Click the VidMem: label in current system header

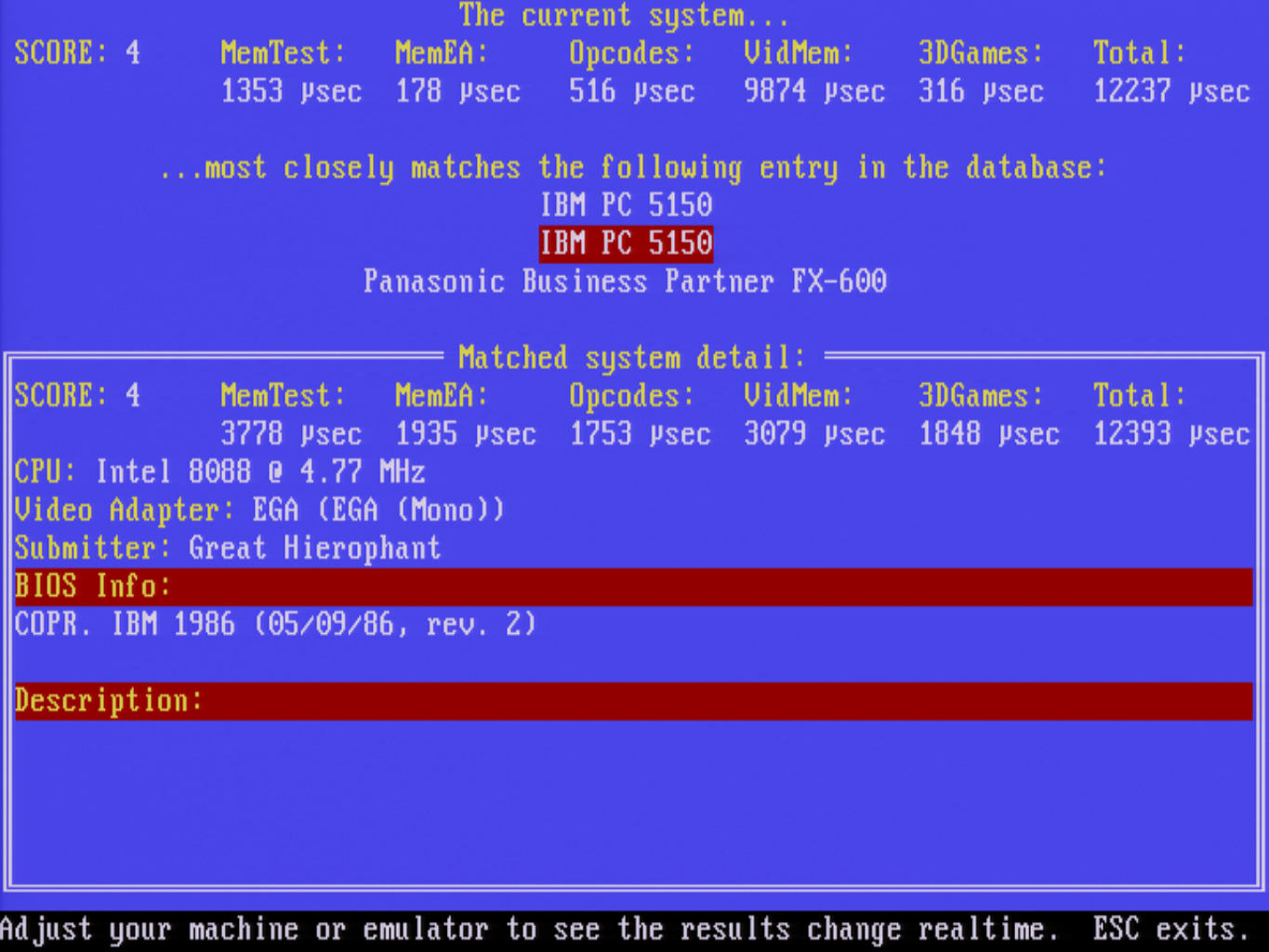pos(799,53)
